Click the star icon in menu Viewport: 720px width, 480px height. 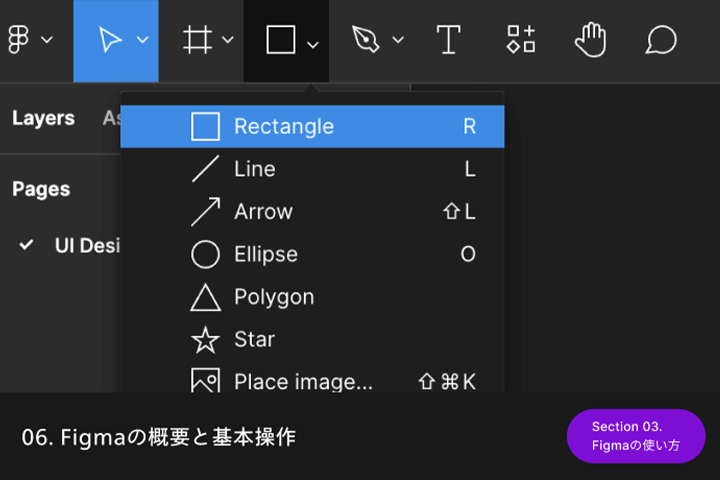(205, 340)
